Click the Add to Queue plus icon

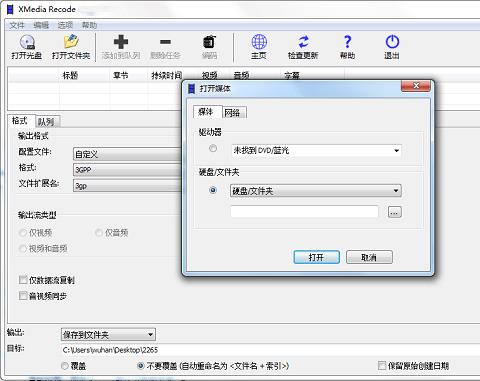click(x=121, y=42)
